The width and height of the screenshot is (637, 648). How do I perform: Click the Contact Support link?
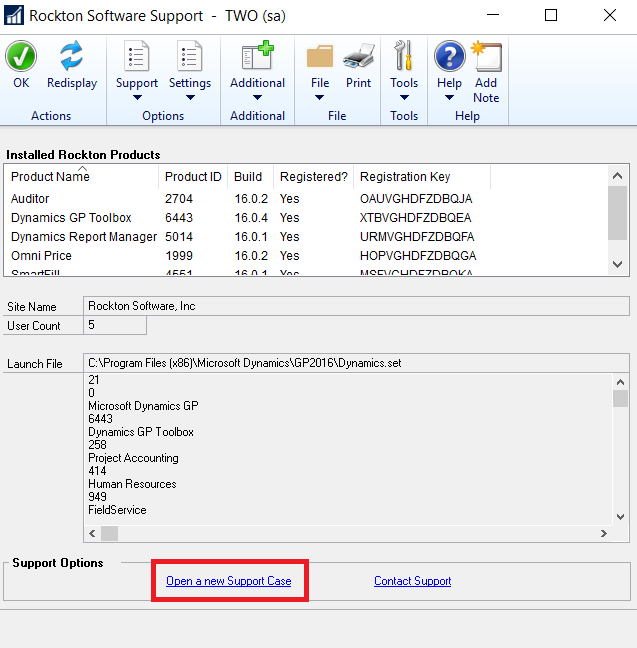point(413,581)
